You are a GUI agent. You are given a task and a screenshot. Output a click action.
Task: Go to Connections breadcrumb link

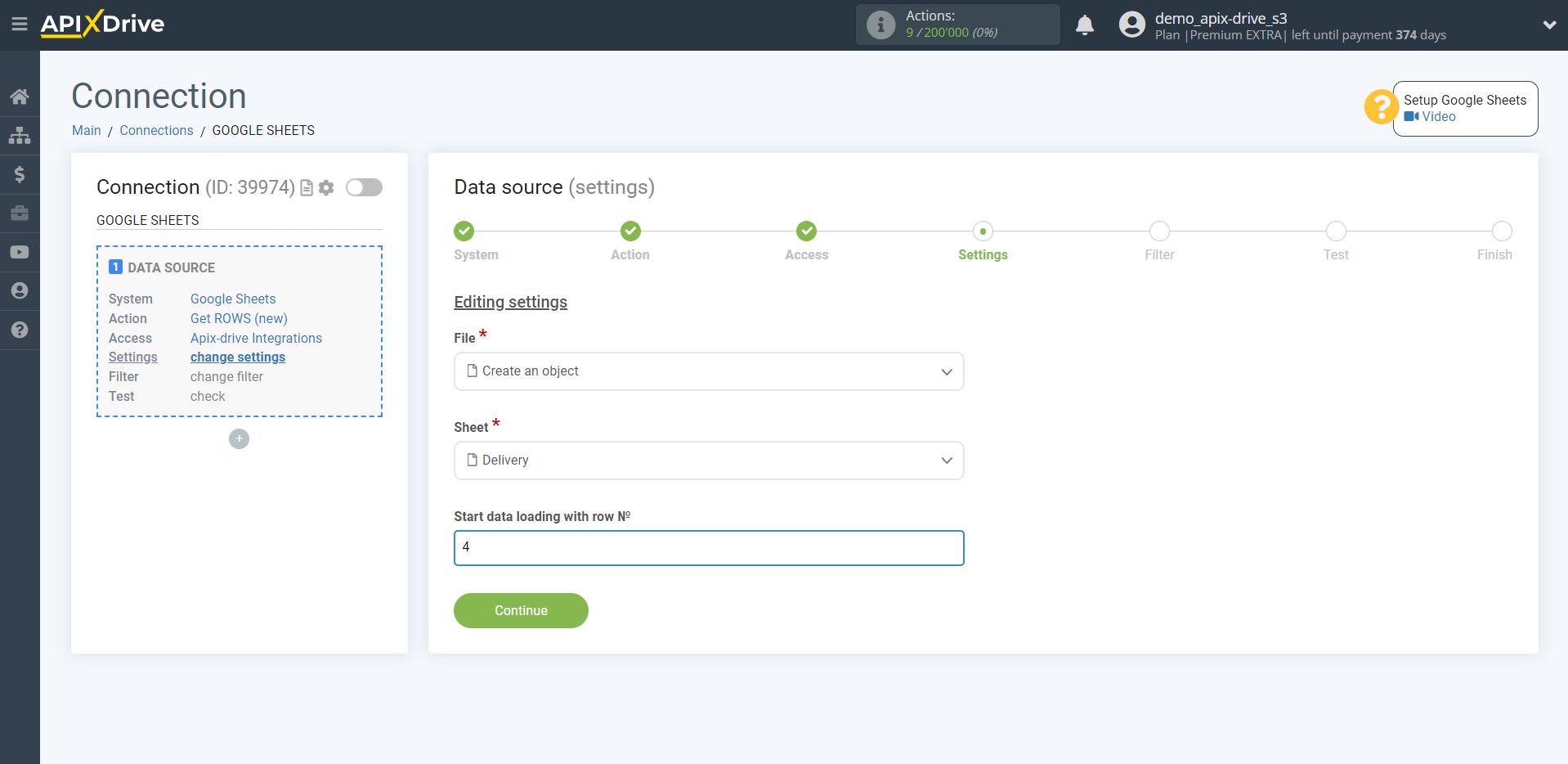156,130
